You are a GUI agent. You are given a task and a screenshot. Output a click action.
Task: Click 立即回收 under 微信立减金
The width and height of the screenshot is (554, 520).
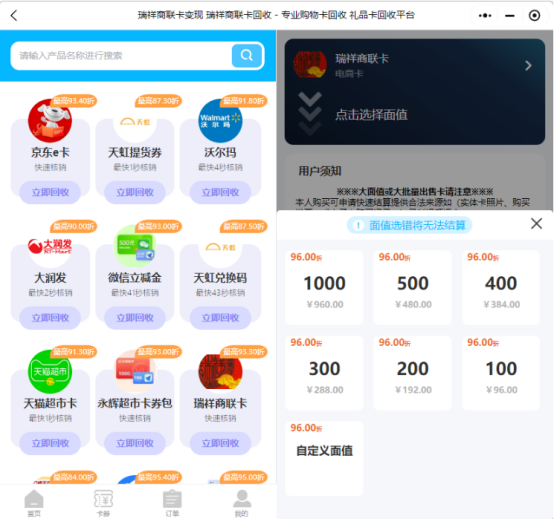click(x=135, y=318)
